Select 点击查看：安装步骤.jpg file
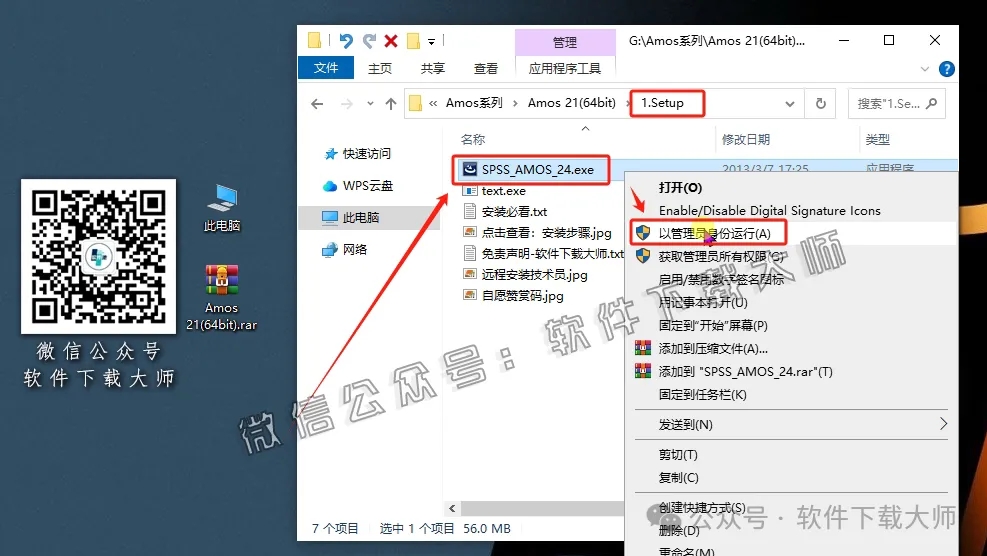Screen dimensions: 987x556 tap(546, 233)
